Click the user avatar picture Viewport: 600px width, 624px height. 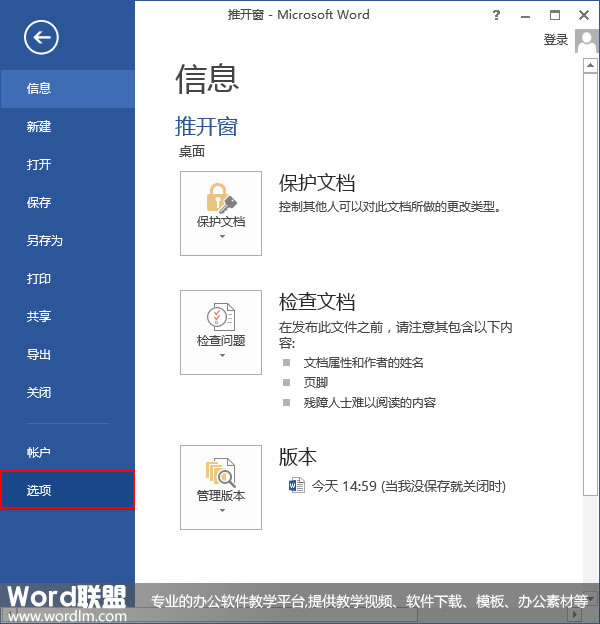tap(587, 40)
